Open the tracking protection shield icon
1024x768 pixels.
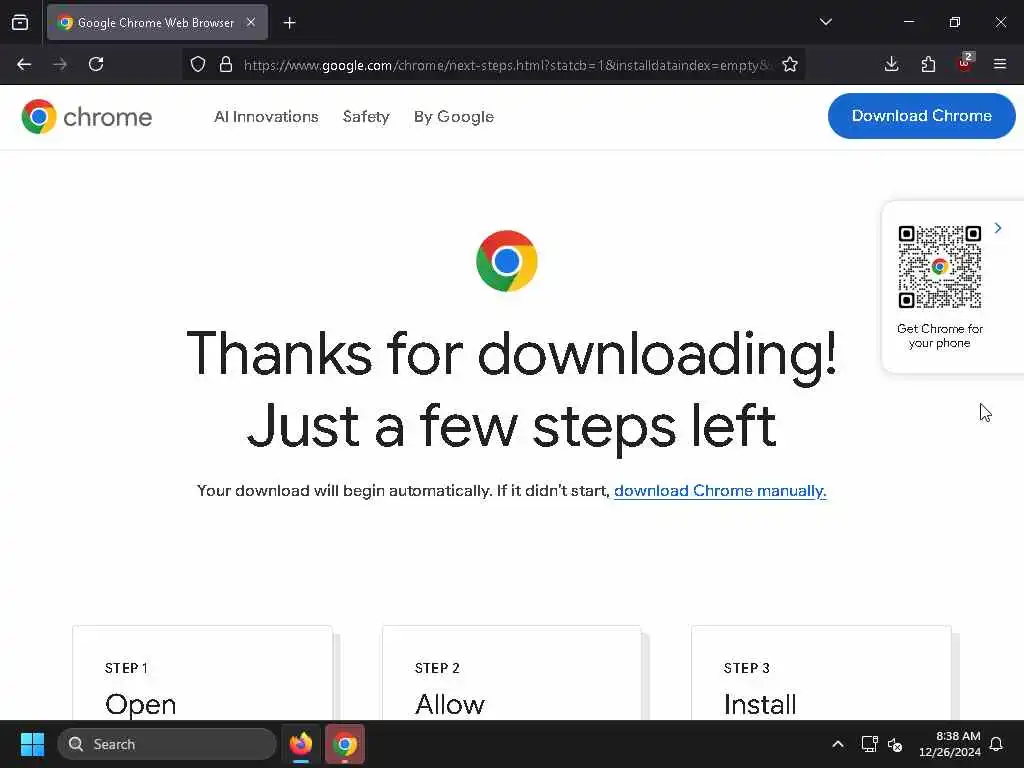pos(198,64)
